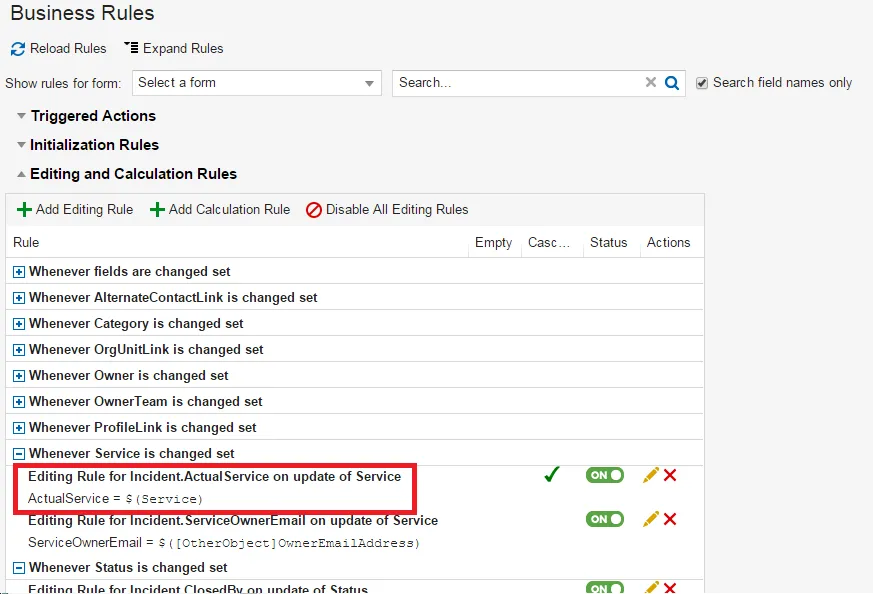The width and height of the screenshot is (873, 594).
Task: Click the Expand Rules list icon
Action: pos(131,48)
